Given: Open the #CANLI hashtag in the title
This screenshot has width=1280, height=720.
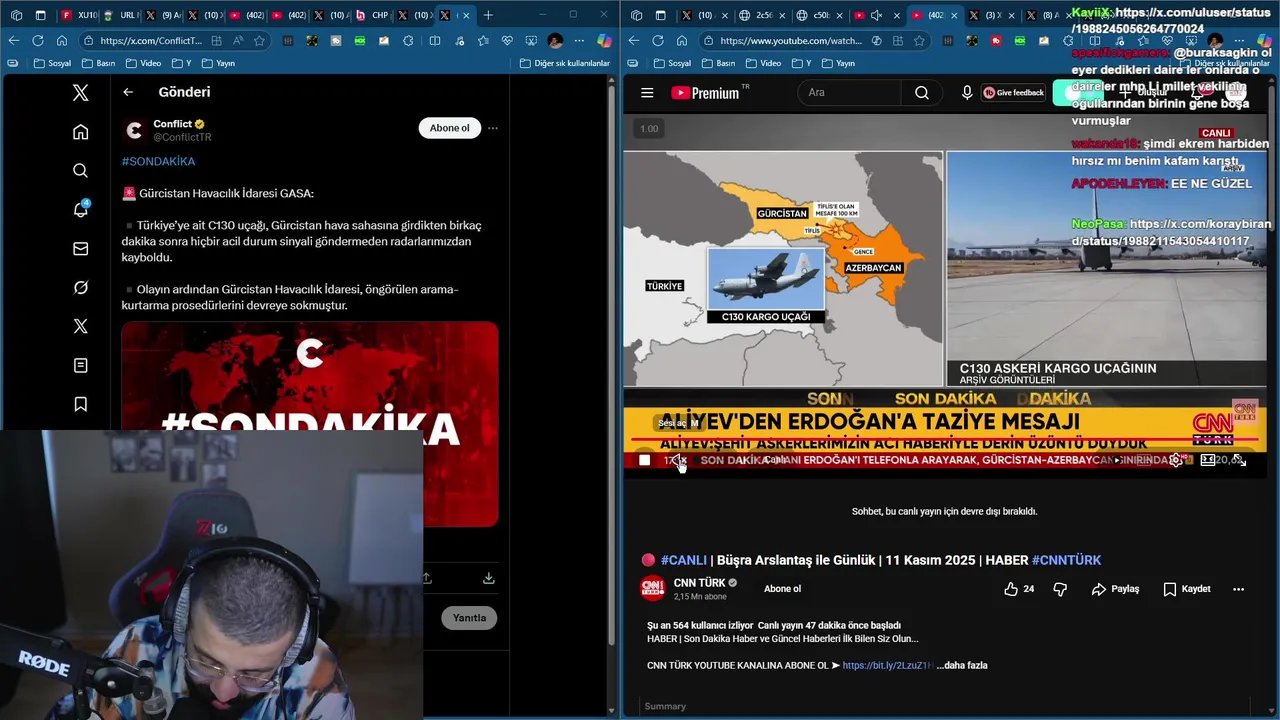Looking at the screenshot, I should coord(684,560).
